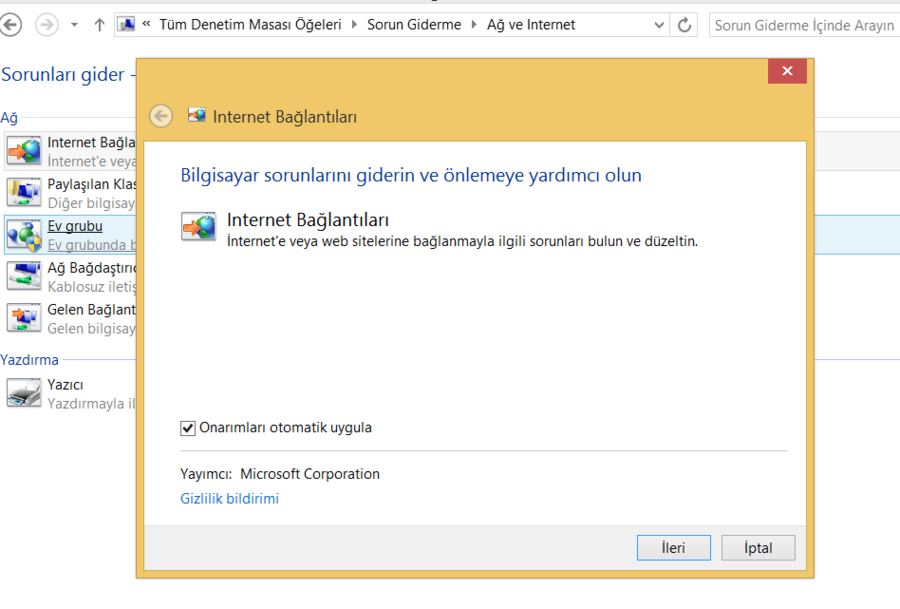Click the Internet Bağlantıları list icon
This screenshot has height=609, width=900.
click(x=24, y=150)
